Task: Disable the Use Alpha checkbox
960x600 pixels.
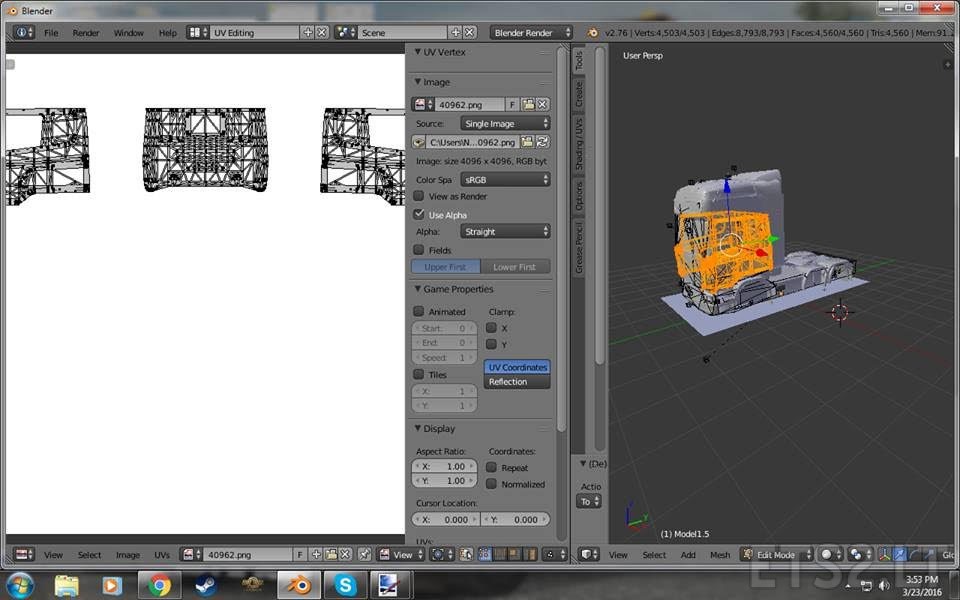Action: pyautogui.click(x=418, y=214)
